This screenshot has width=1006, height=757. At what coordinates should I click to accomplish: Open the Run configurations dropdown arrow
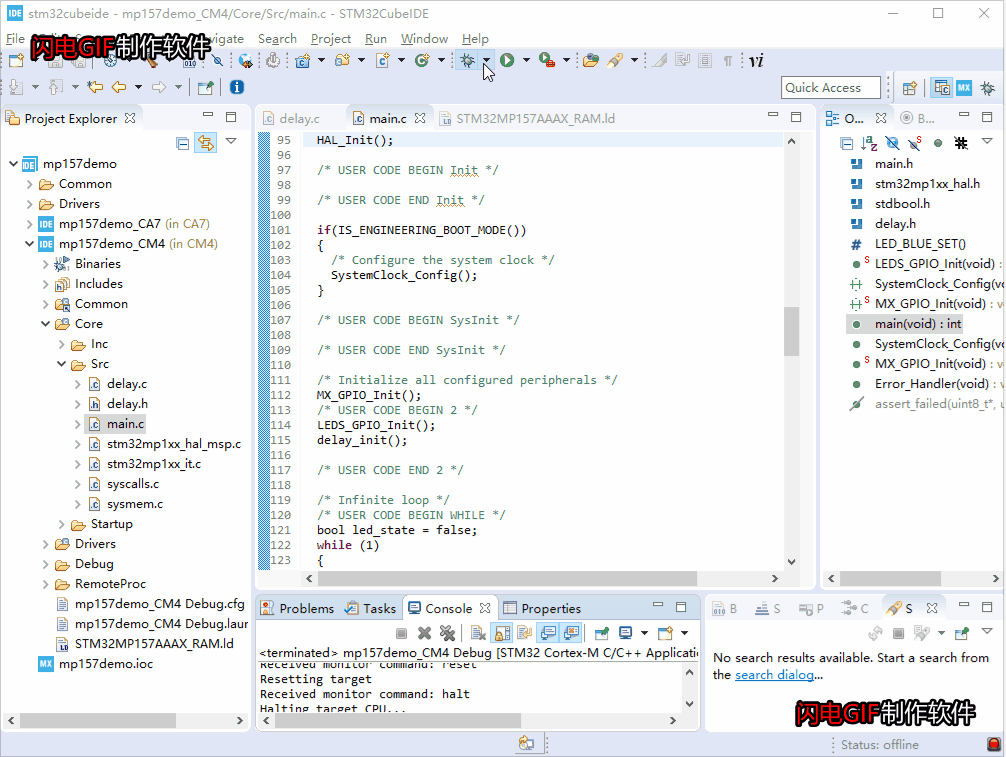(x=526, y=60)
